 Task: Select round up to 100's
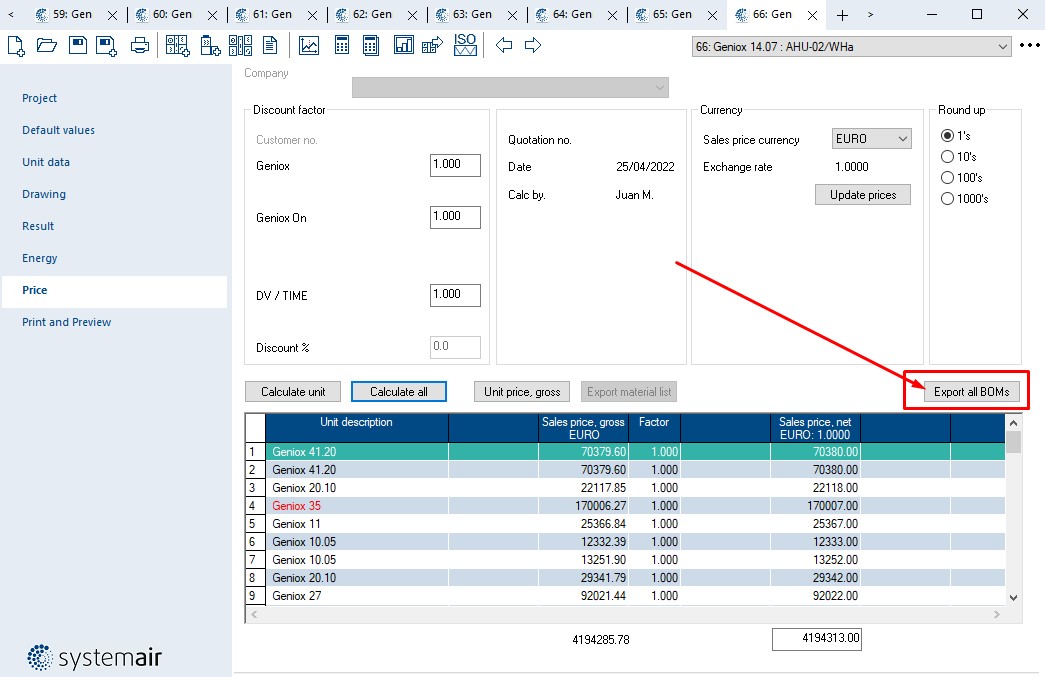point(947,178)
